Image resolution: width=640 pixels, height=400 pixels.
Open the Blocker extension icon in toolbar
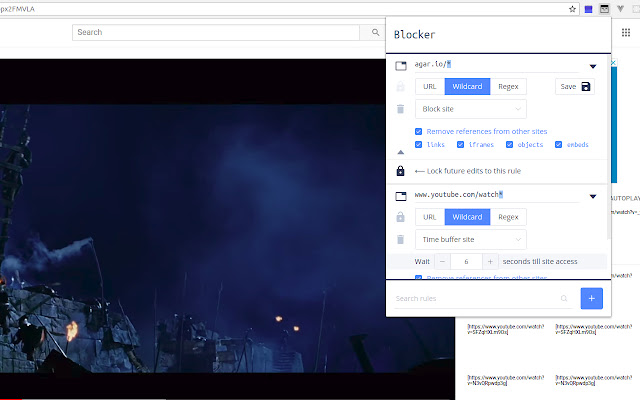(x=604, y=9)
